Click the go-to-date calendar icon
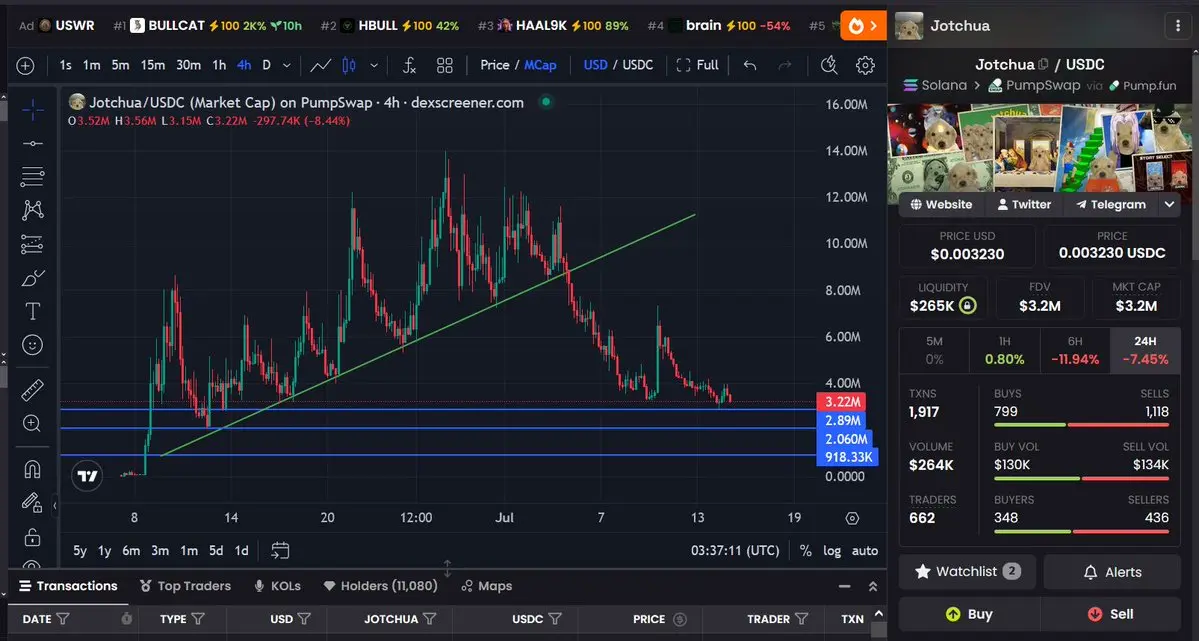 pyautogui.click(x=280, y=550)
